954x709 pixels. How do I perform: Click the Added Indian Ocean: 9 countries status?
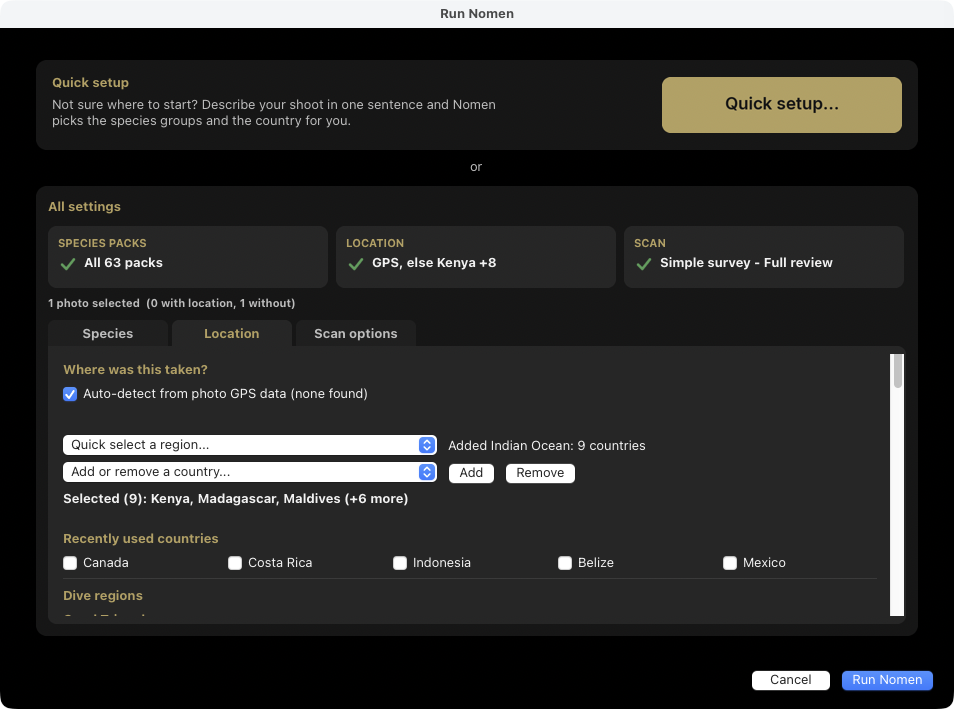tap(547, 445)
